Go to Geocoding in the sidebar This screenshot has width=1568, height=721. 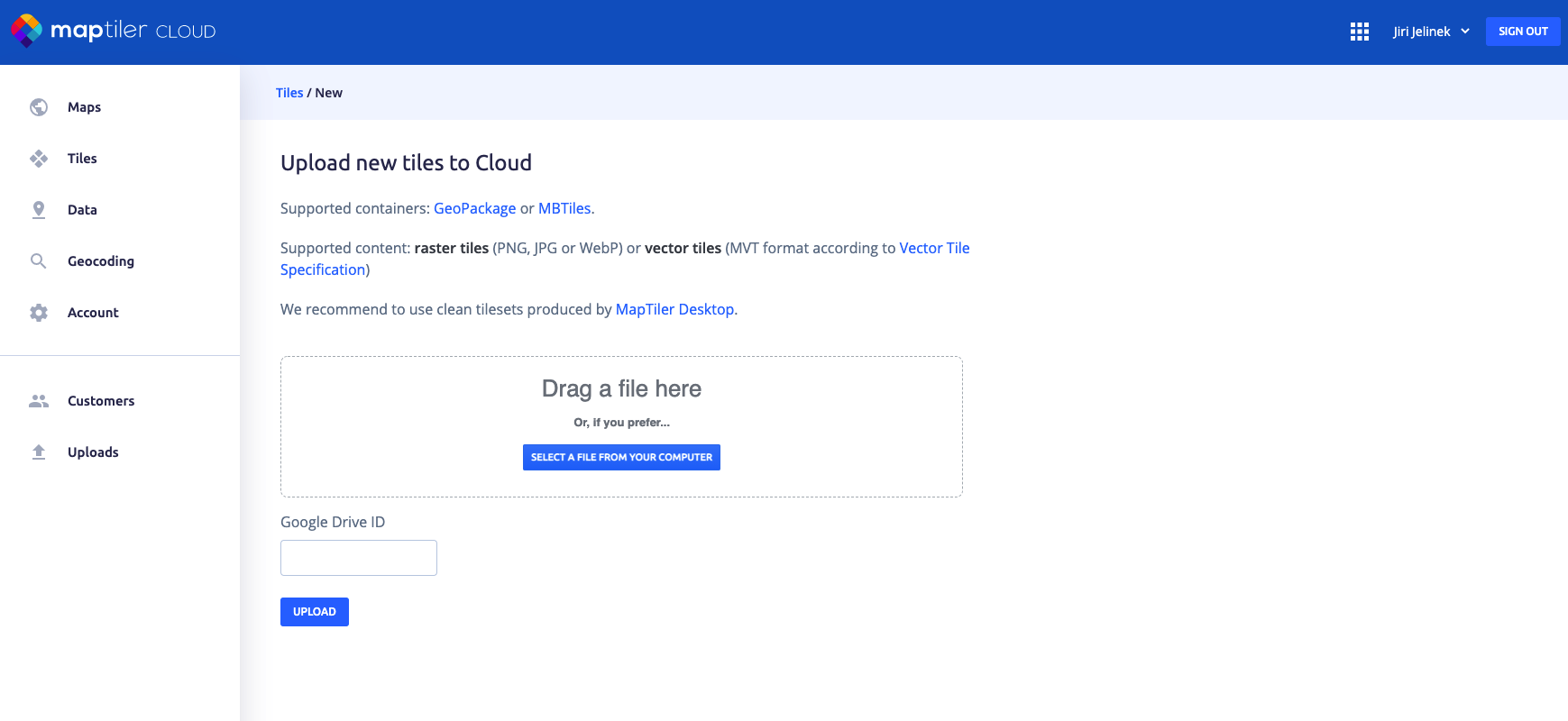coord(100,261)
